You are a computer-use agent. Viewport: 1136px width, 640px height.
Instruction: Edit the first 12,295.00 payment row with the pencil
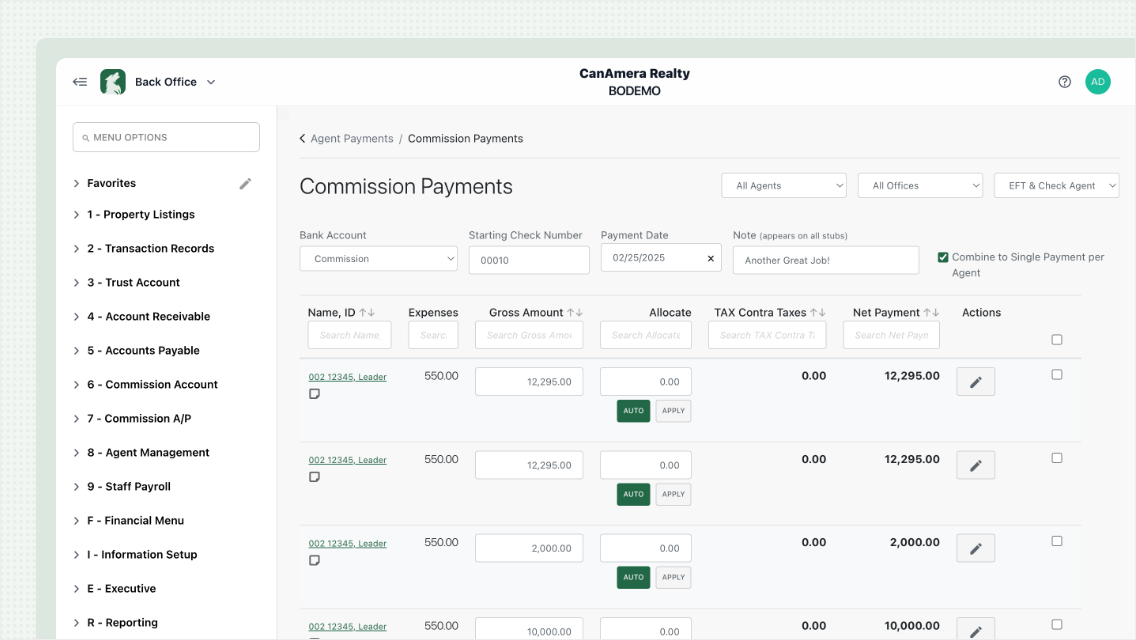coord(975,382)
